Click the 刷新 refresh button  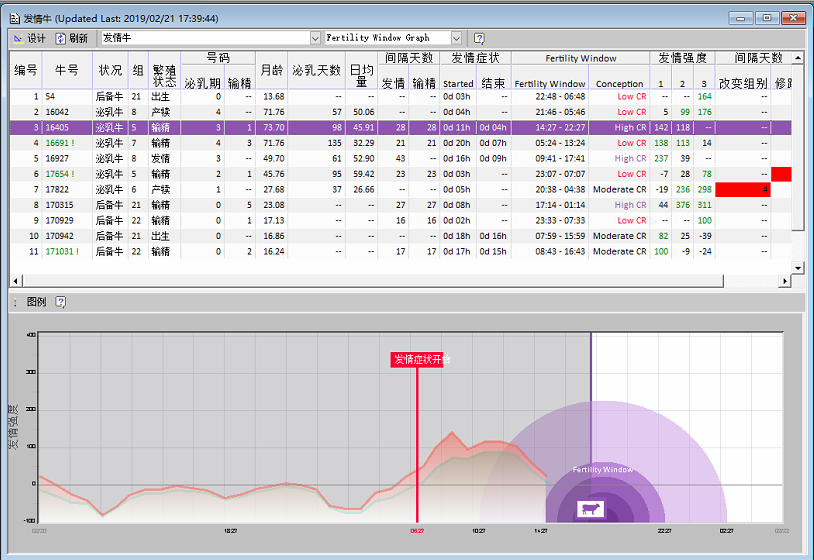tap(72, 38)
